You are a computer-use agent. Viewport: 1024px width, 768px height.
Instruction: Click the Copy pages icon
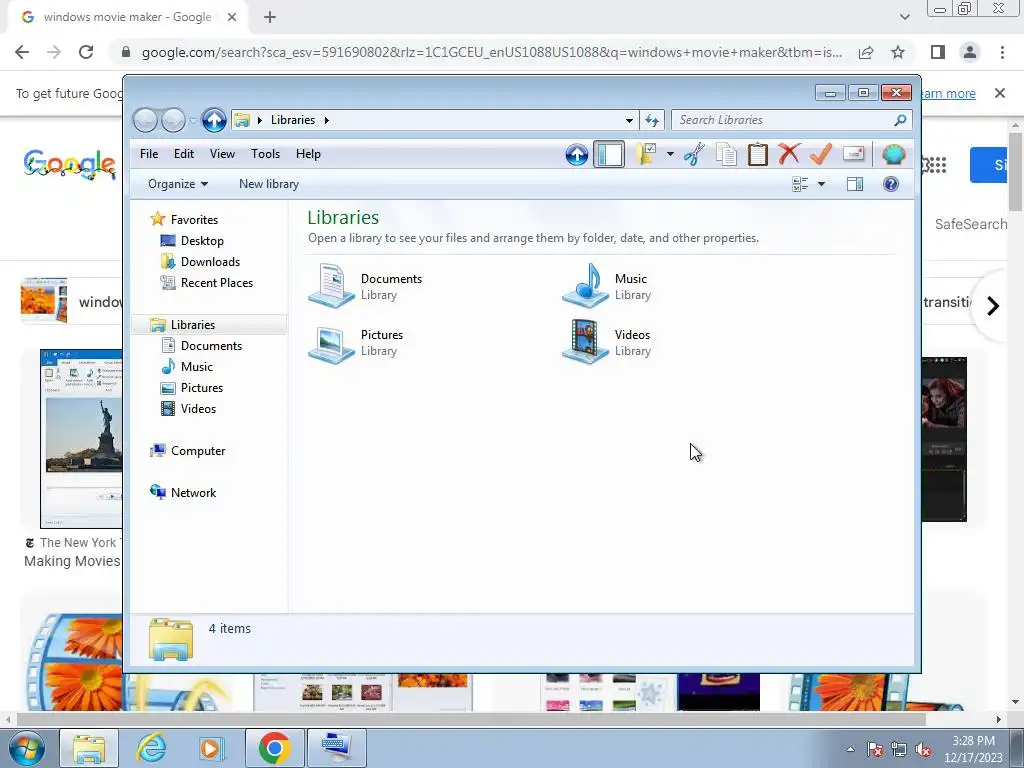(x=726, y=155)
